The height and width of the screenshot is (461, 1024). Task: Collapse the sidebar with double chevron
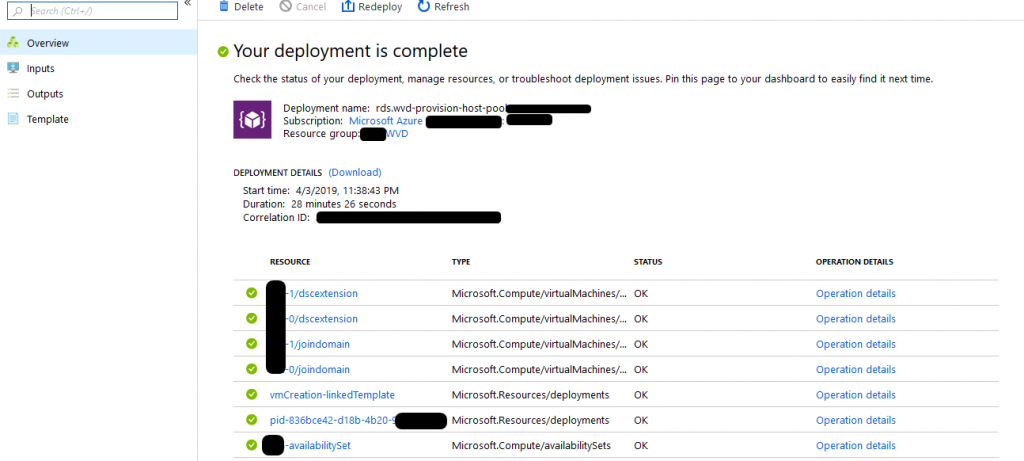click(187, 3)
